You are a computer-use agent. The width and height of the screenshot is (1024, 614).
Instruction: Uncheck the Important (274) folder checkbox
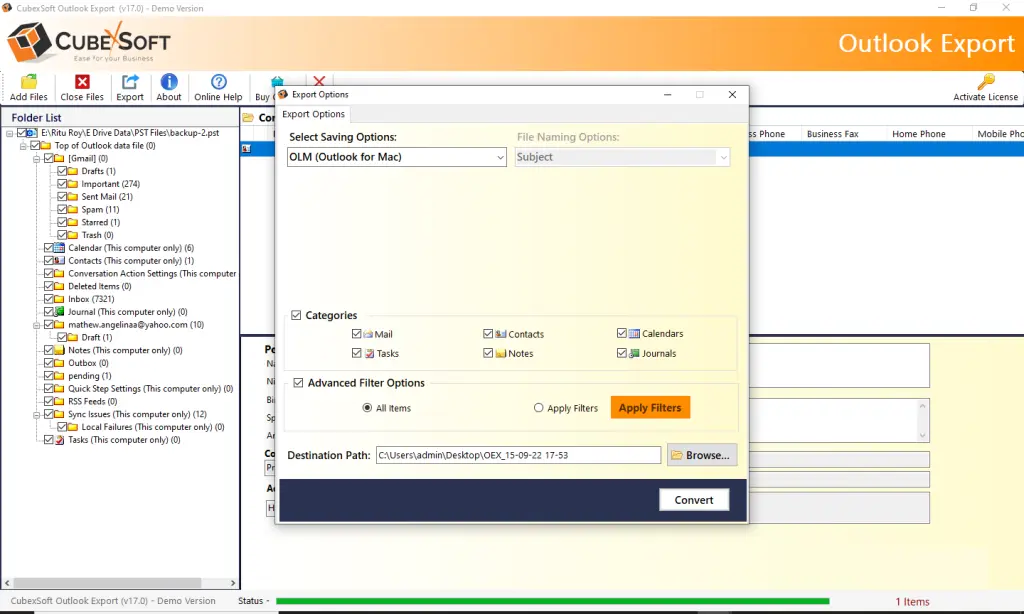click(62, 184)
